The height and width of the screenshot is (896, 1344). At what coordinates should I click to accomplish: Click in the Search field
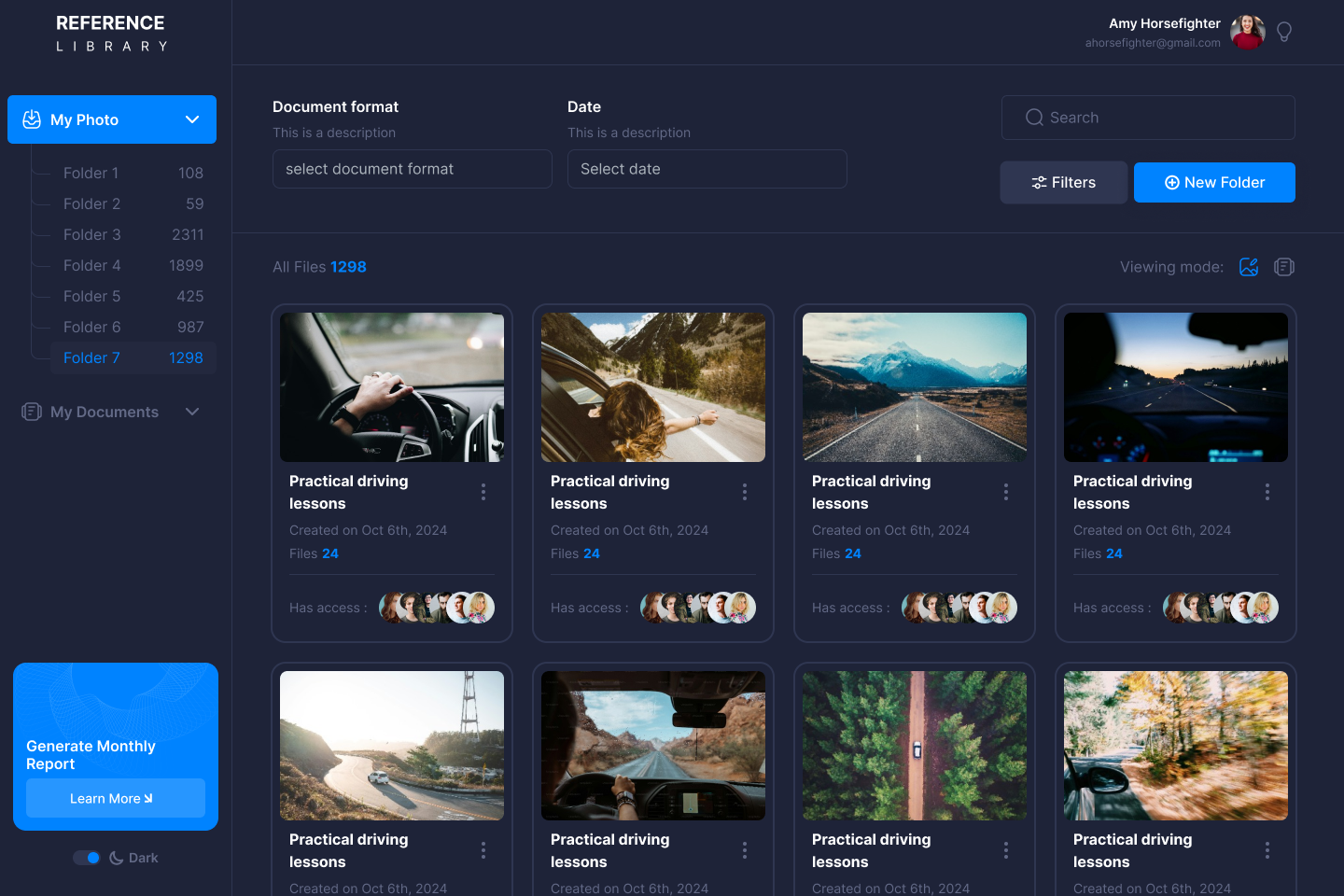(1148, 118)
